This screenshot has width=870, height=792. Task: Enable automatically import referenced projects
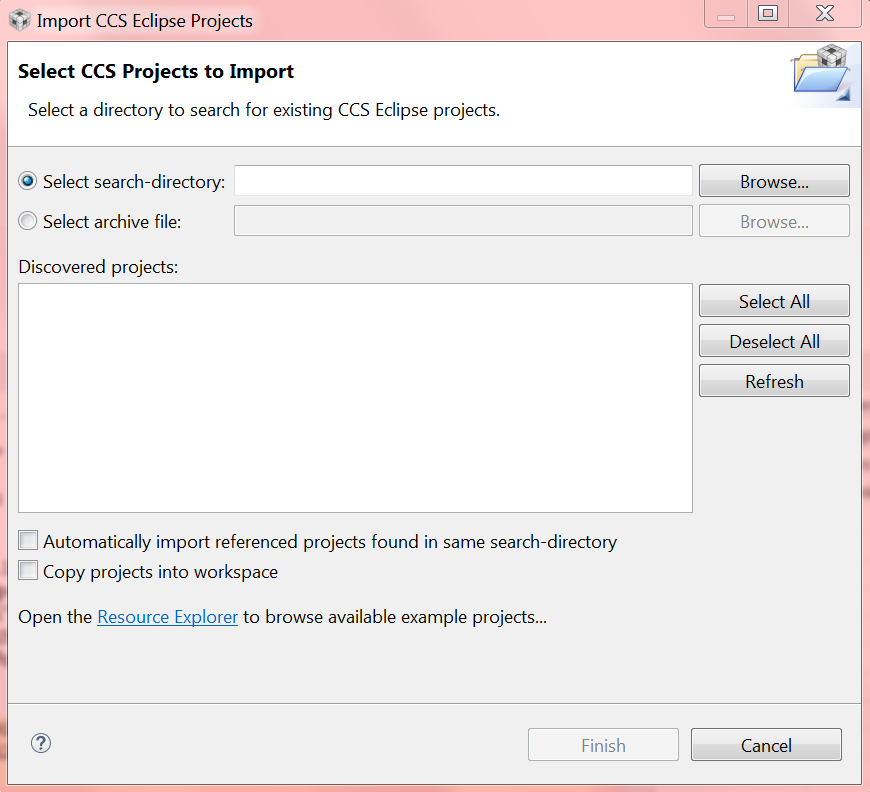pos(28,541)
